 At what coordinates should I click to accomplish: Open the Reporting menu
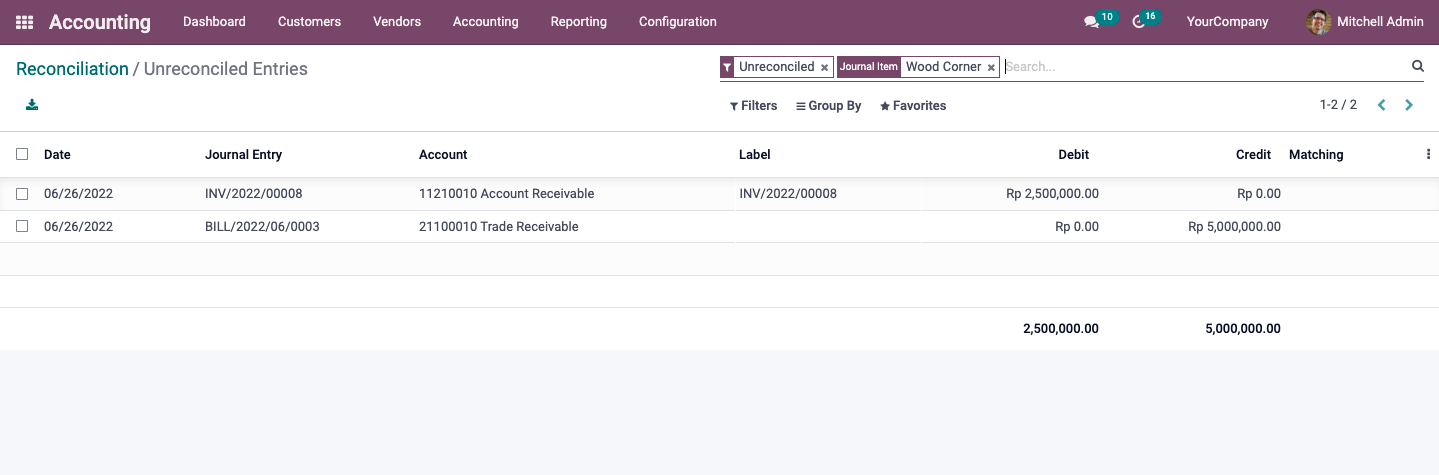click(578, 22)
